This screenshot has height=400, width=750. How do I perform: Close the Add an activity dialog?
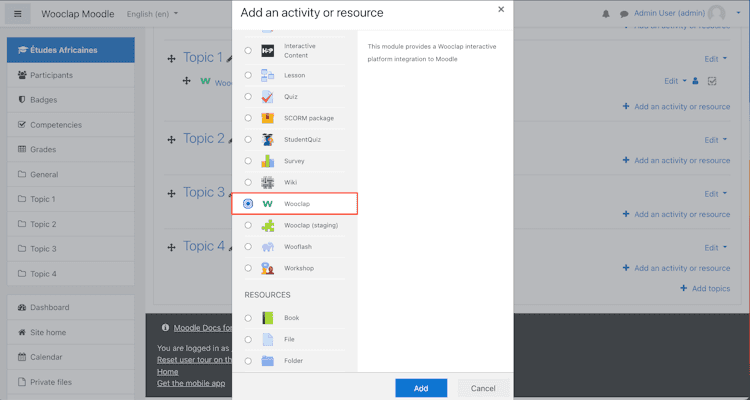point(501,9)
